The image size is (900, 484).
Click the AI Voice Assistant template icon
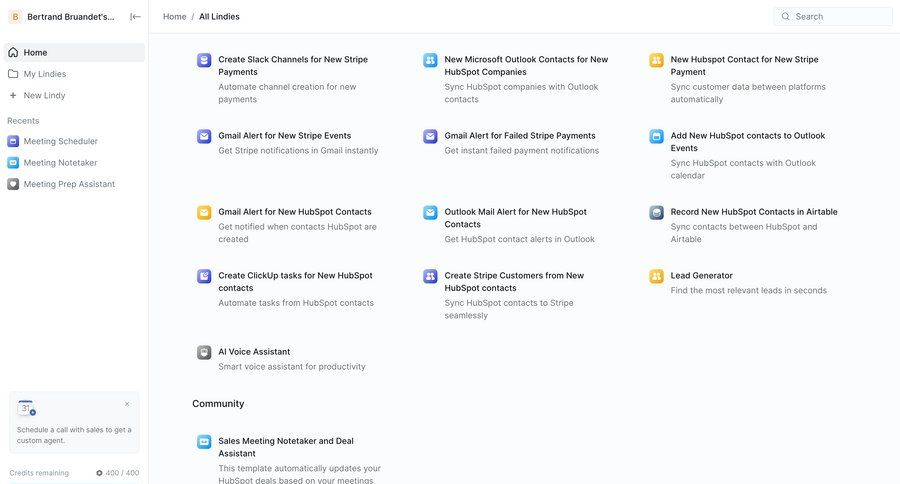pos(204,352)
